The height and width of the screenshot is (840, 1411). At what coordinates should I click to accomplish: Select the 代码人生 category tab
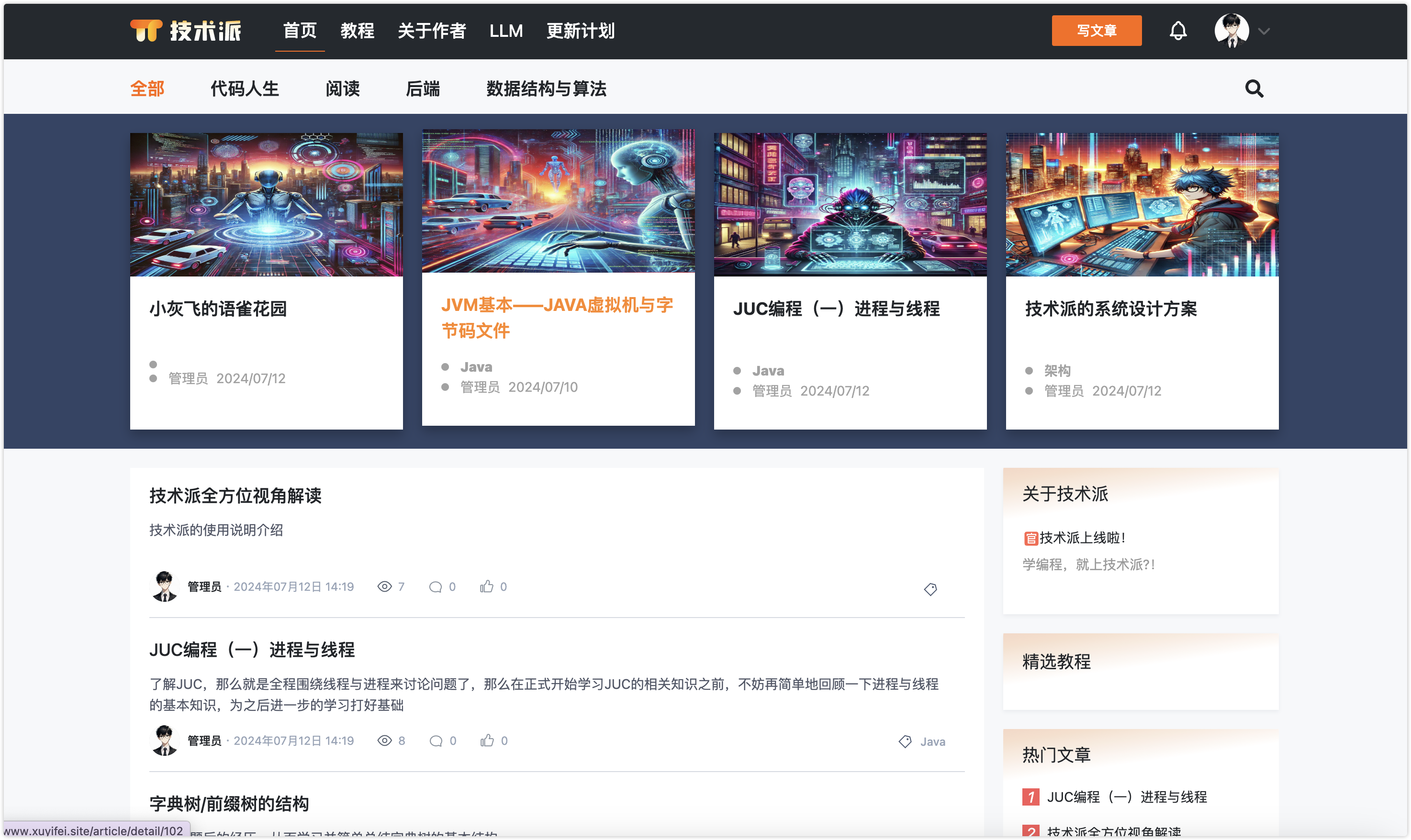click(245, 89)
